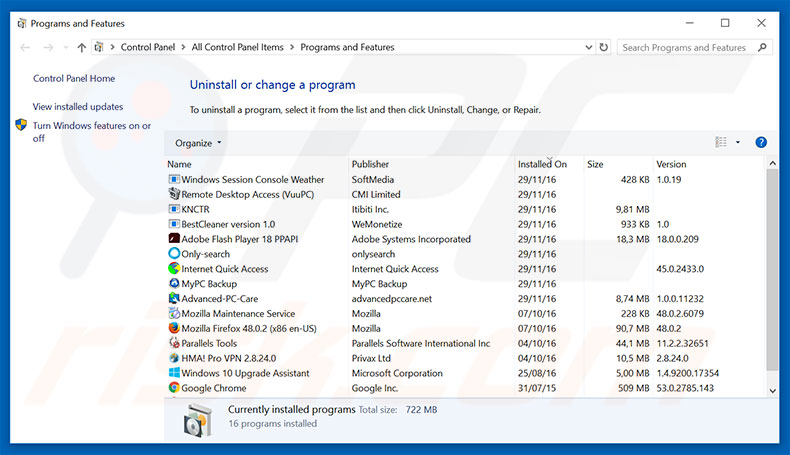Click the Programs and Features title icon
Viewport: 790px width, 455px height.
pyautogui.click(x=22, y=23)
